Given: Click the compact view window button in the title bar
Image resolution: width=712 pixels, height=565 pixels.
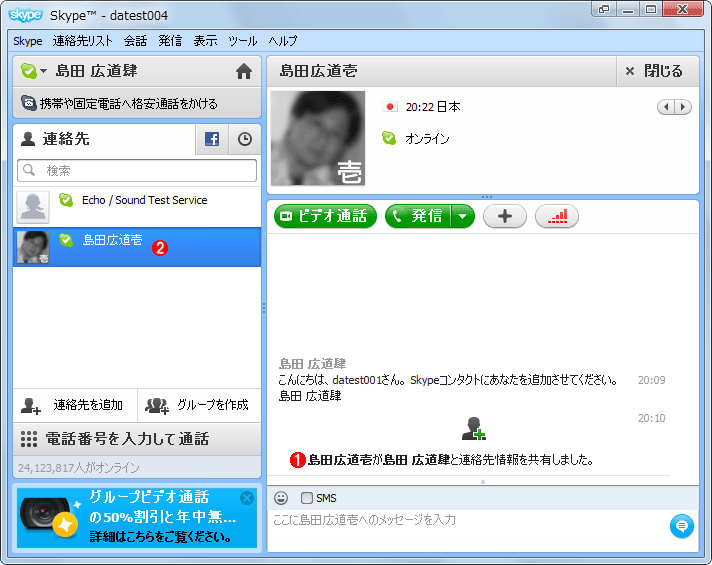Looking at the screenshot, I should [604, 10].
